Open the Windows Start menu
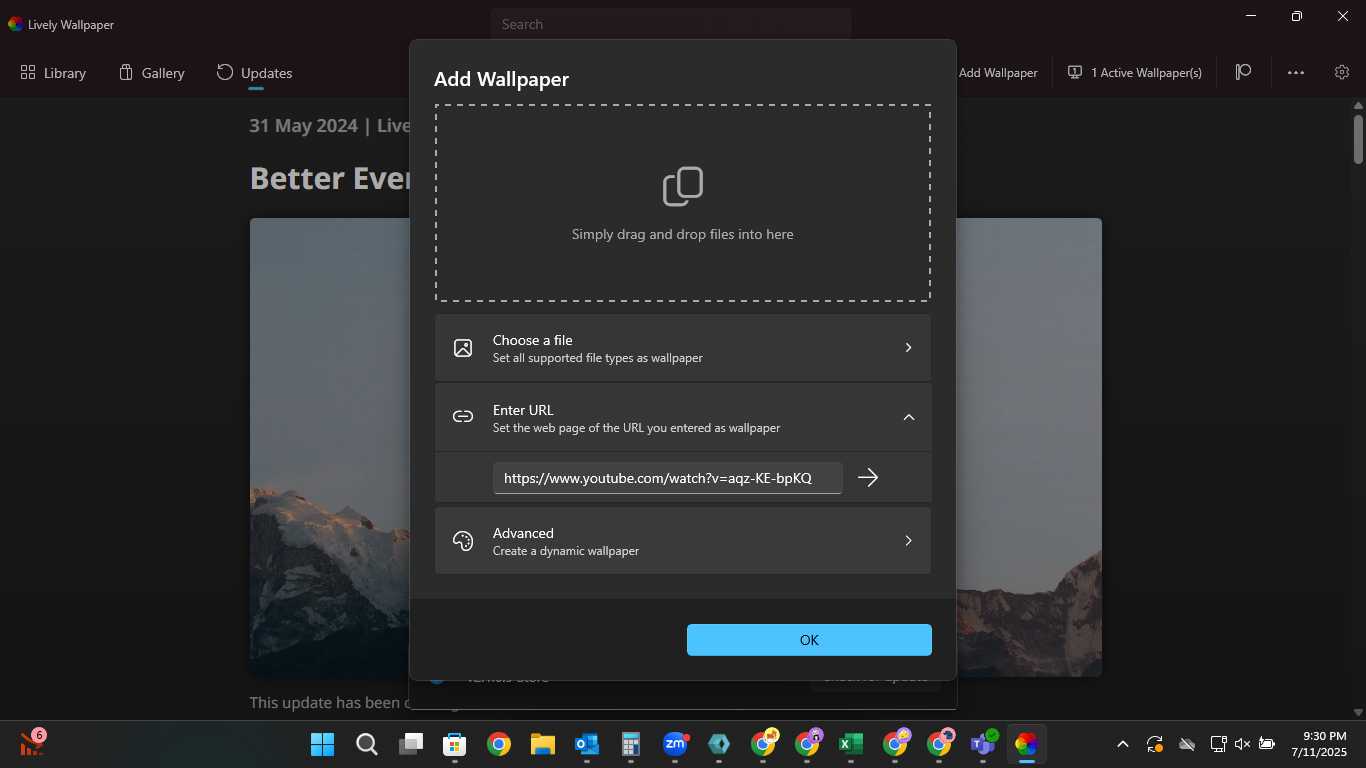 [323, 744]
